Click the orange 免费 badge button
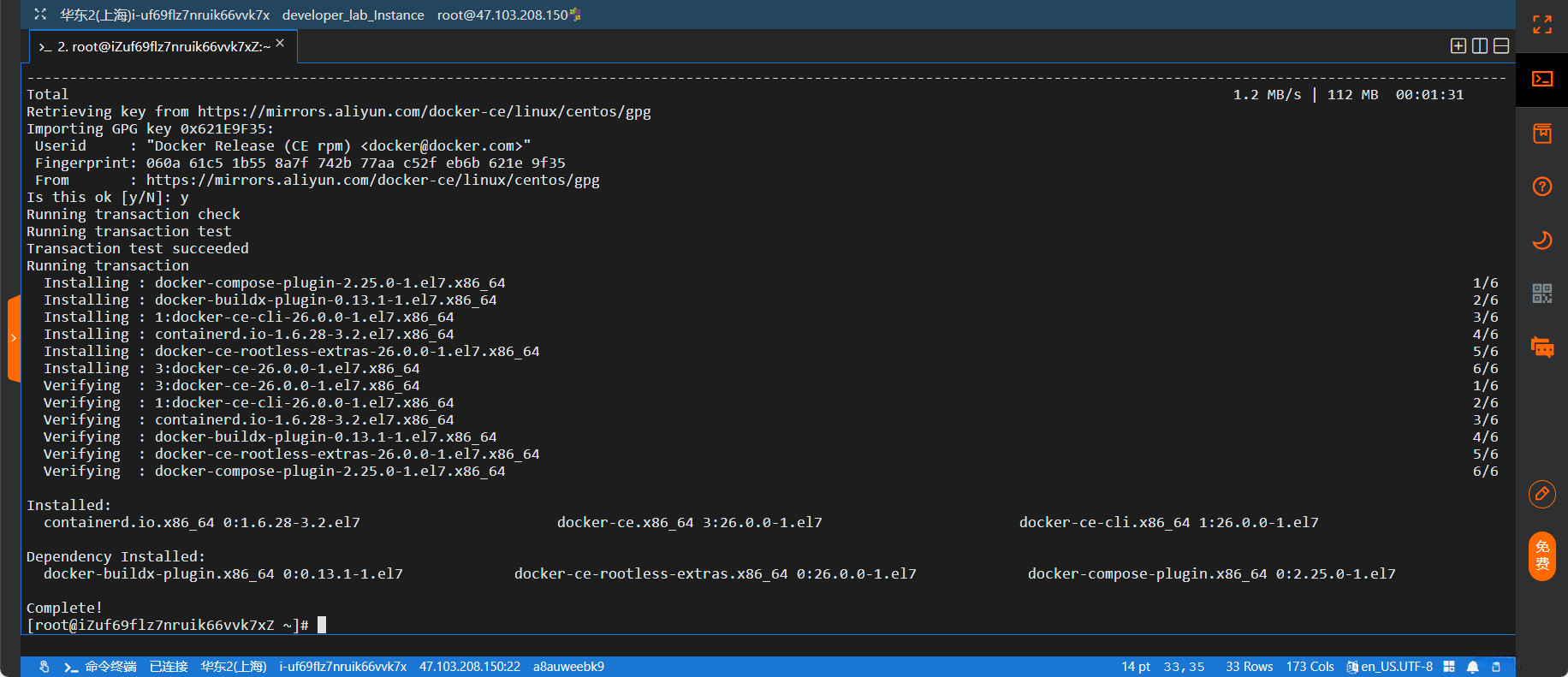Viewport: 1568px width, 677px height. click(x=1542, y=555)
